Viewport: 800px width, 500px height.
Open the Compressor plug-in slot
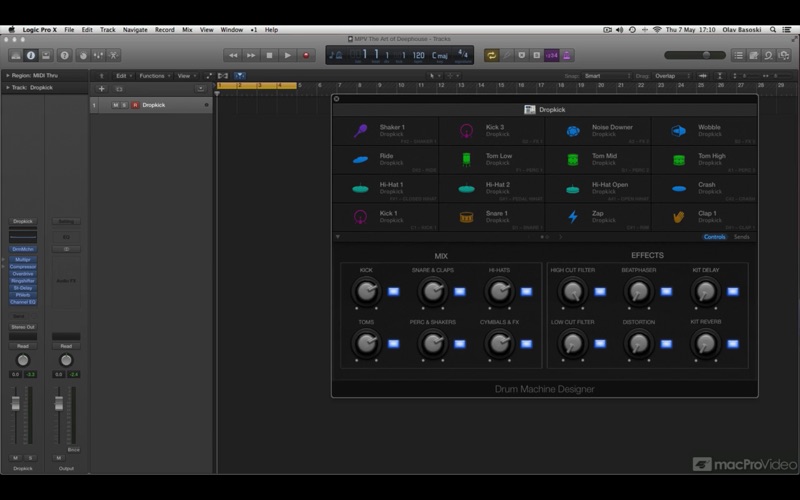point(23,267)
